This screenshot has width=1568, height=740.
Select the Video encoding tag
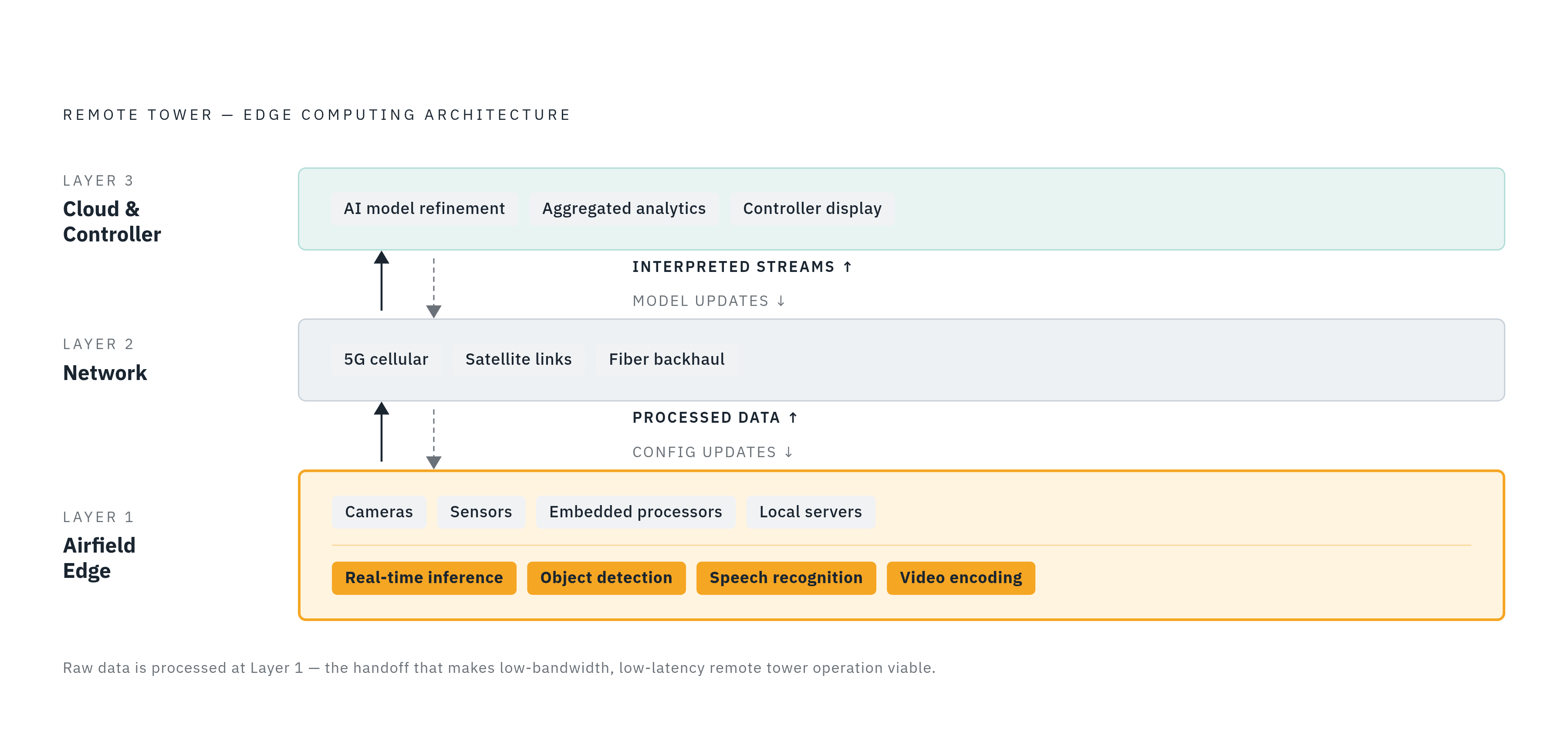pyautogui.click(x=960, y=578)
